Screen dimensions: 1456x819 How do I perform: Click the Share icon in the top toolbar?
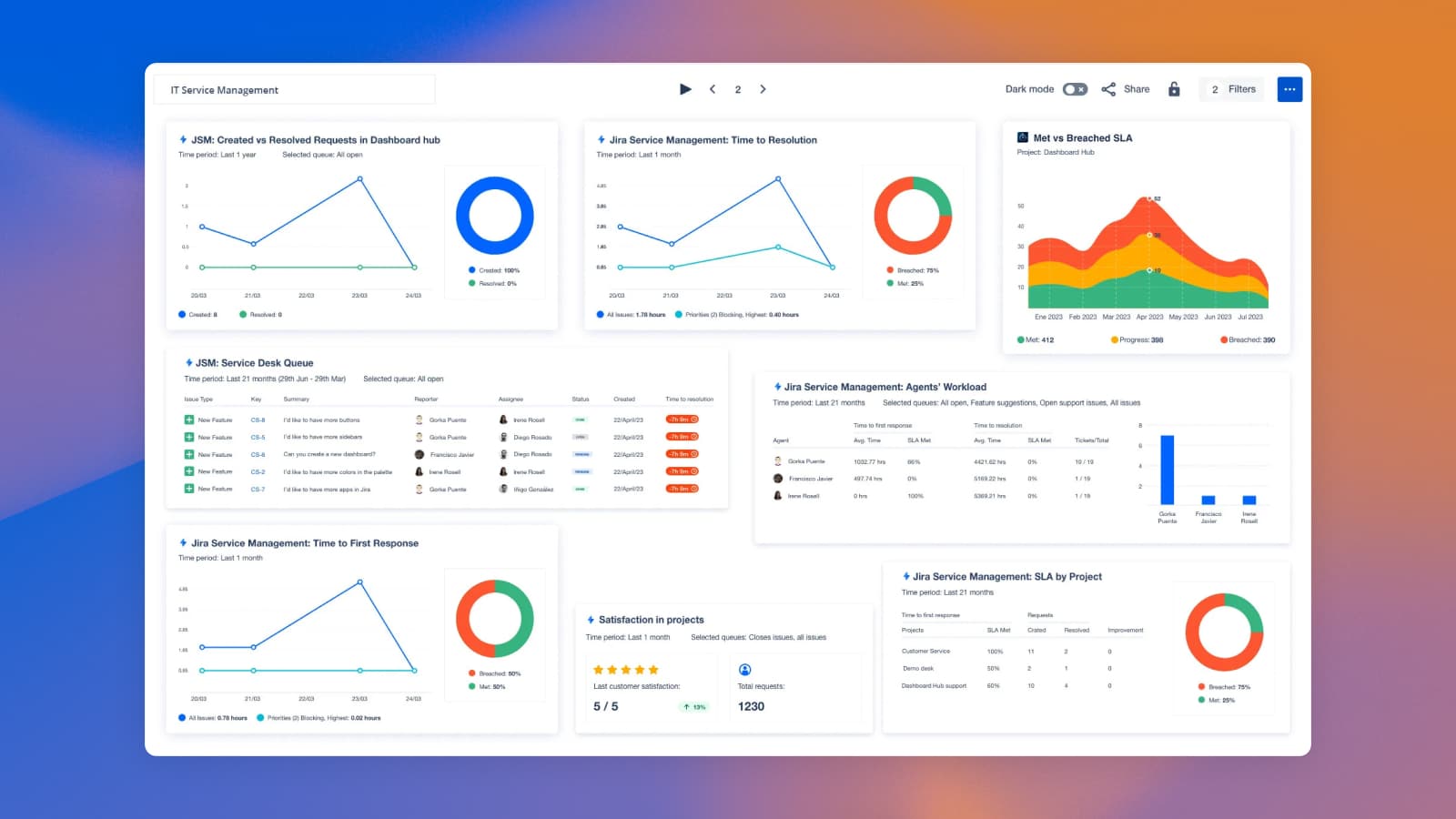[1108, 89]
